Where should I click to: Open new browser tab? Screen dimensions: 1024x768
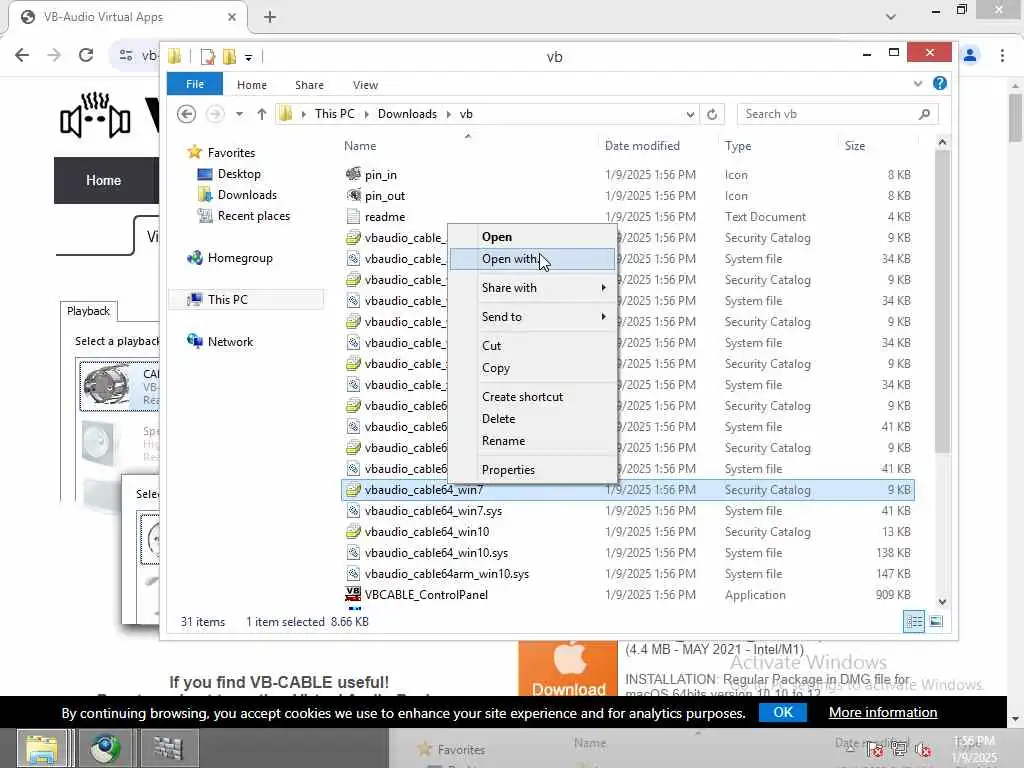270,17
